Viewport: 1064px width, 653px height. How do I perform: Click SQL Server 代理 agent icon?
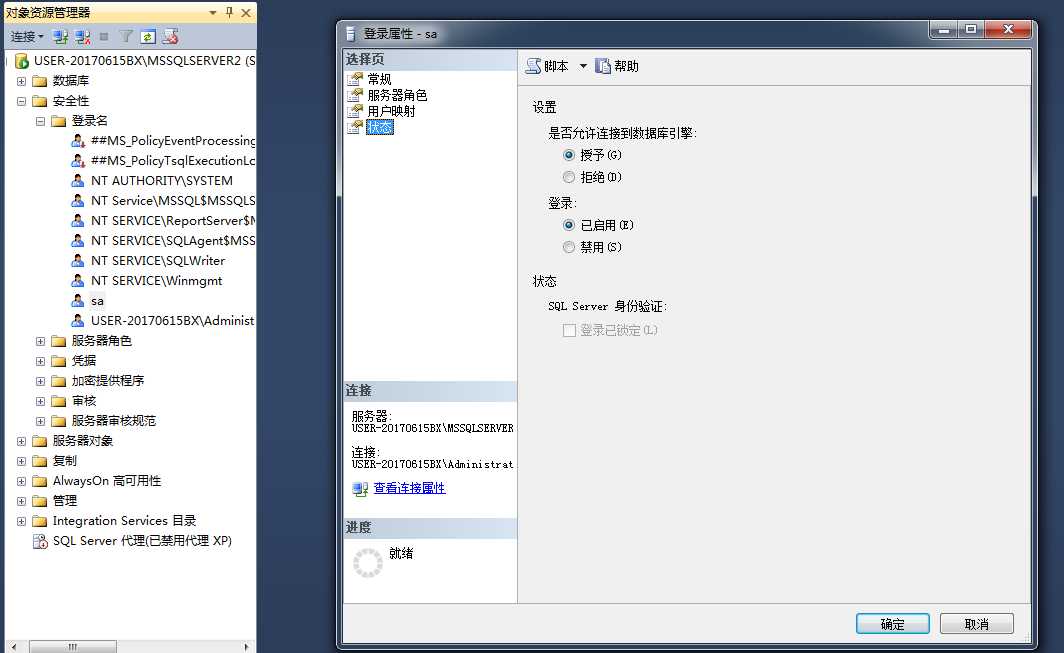[40, 541]
